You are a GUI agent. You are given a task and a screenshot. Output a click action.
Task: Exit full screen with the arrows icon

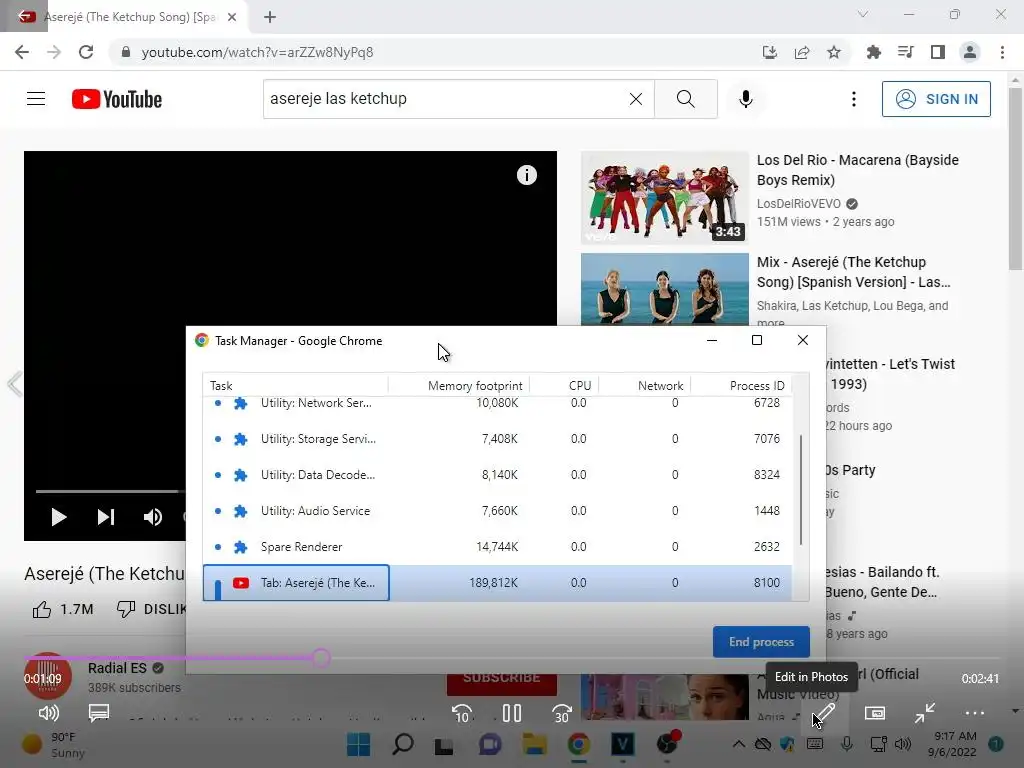click(x=925, y=713)
